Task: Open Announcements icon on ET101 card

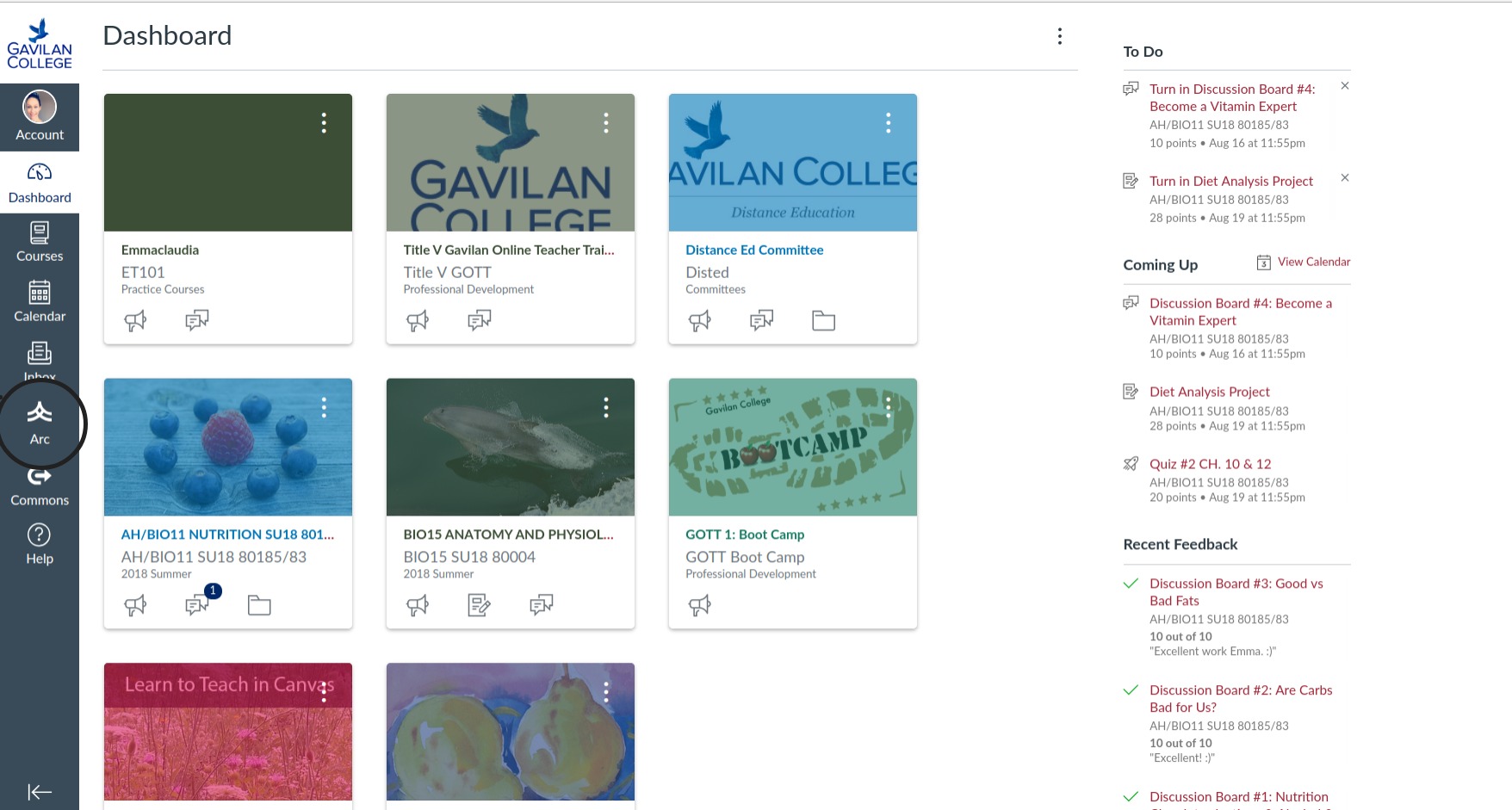Action: 135,321
